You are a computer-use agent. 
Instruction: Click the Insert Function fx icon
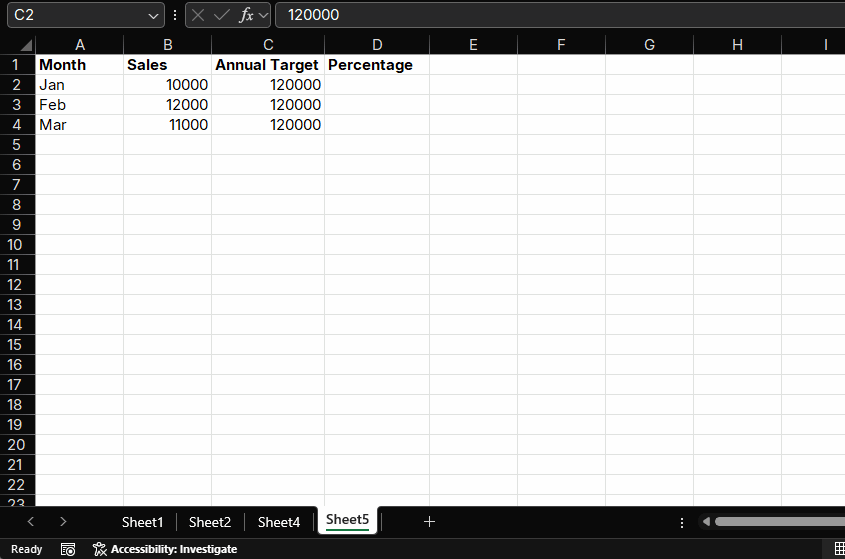click(x=246, y=15)
